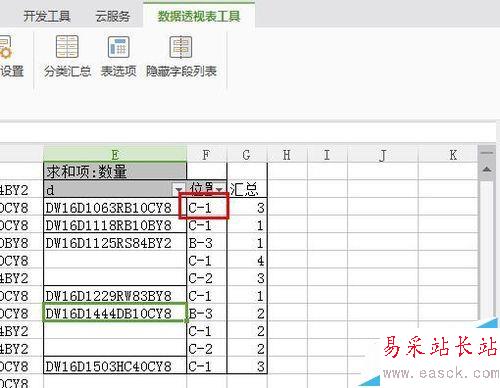Expand the d field filter dropdown

point(179,190)
